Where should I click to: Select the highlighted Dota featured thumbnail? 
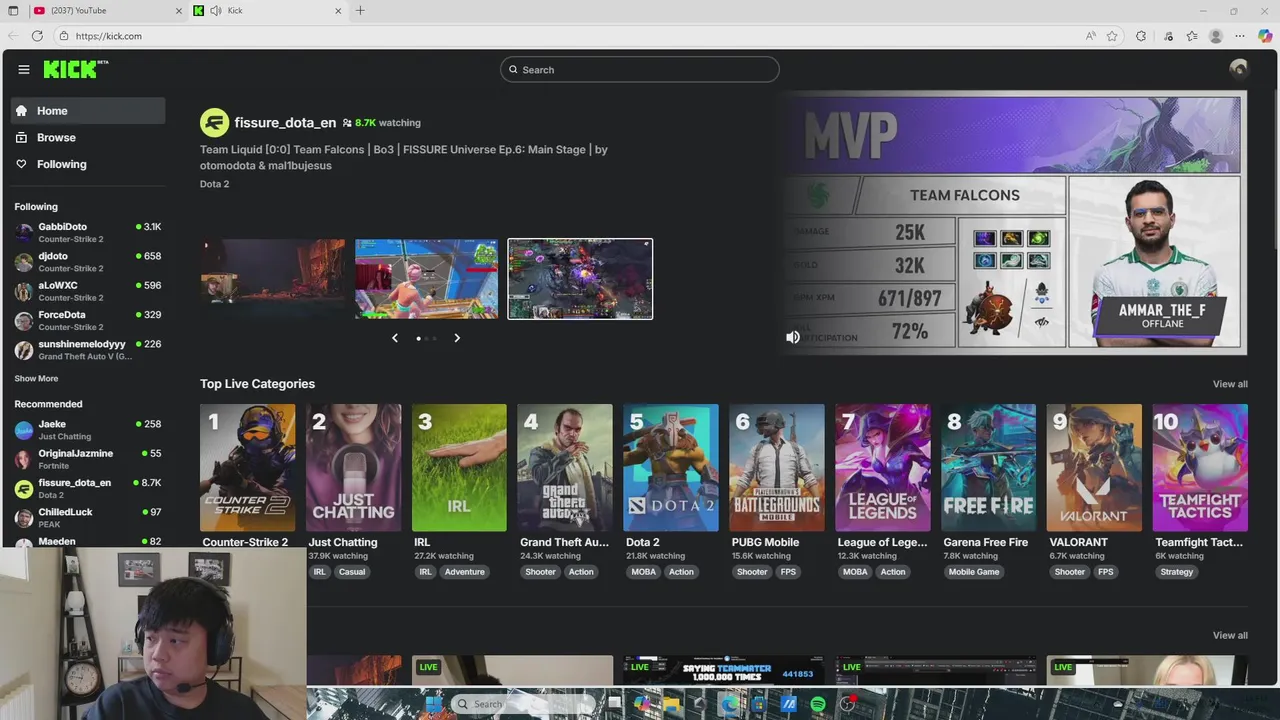coord(580,279)
